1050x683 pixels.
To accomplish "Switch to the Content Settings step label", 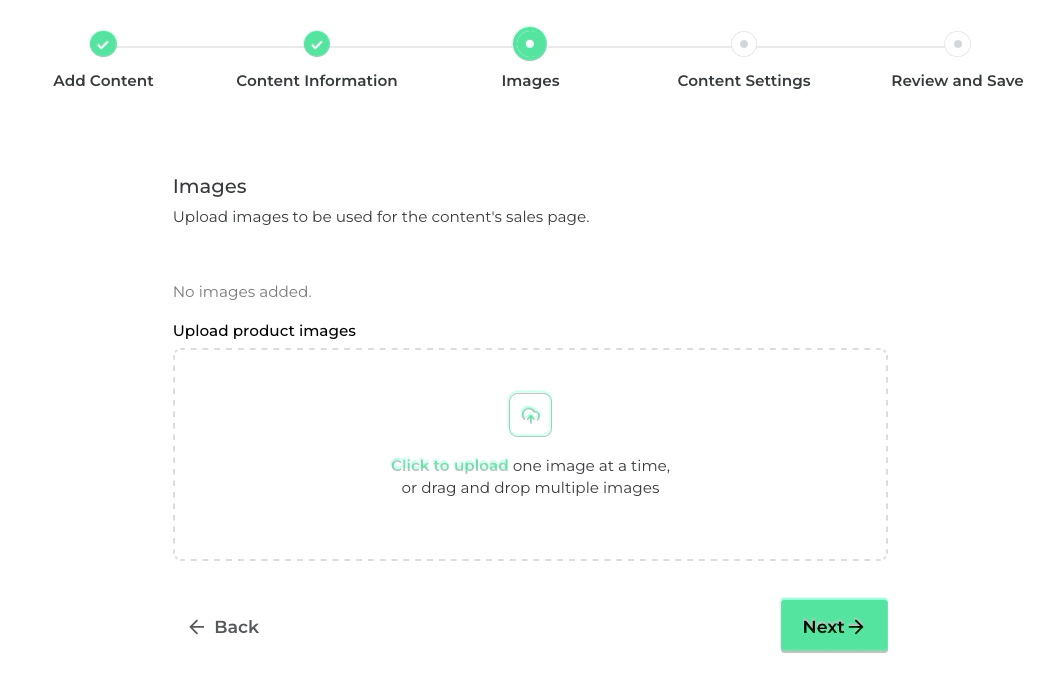I will (744, 81).
